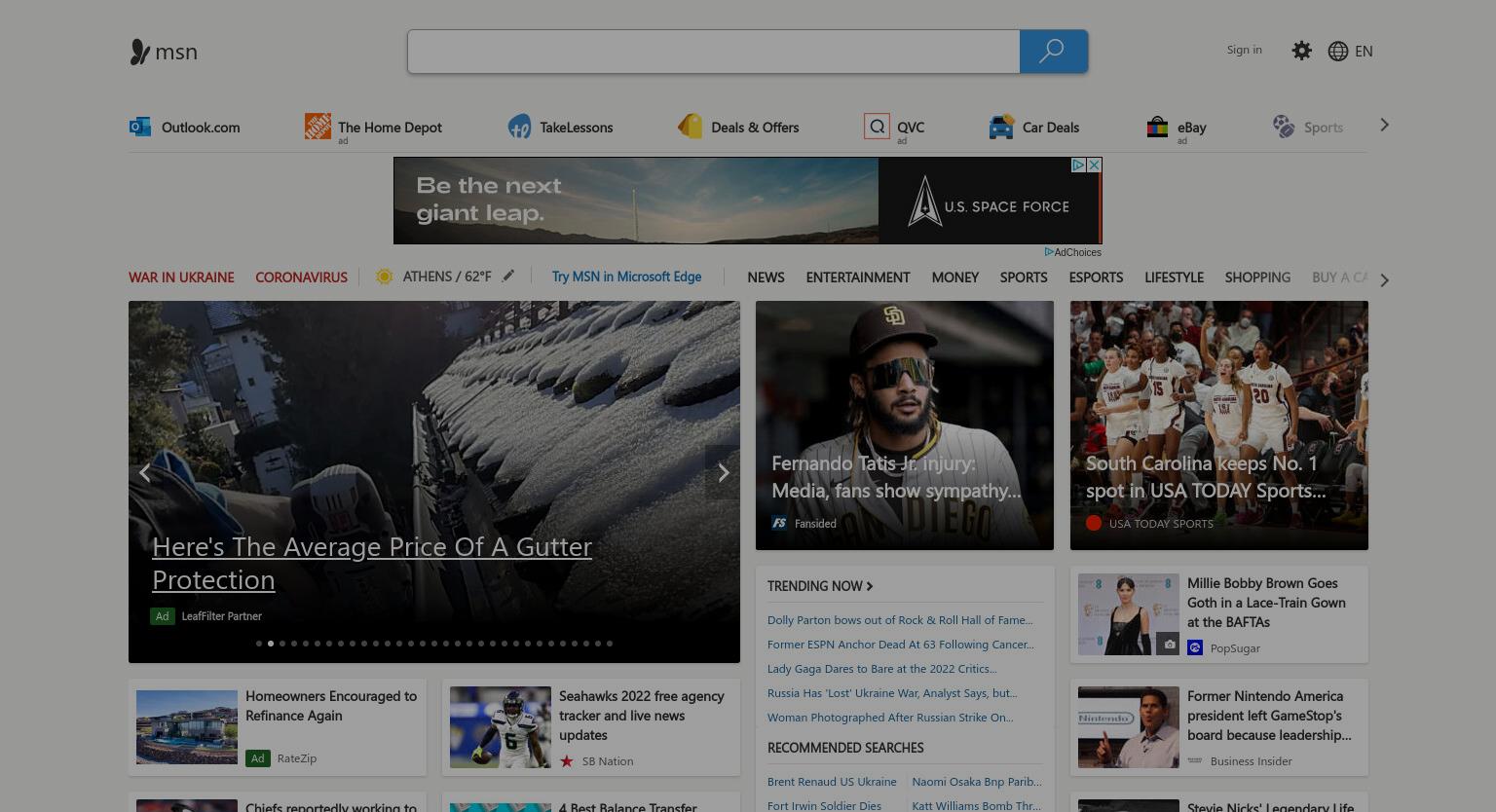The height and width of the screenshot is (812, 1496).
Task: Open the Car Deals car icon
Action: point(1001,127)
